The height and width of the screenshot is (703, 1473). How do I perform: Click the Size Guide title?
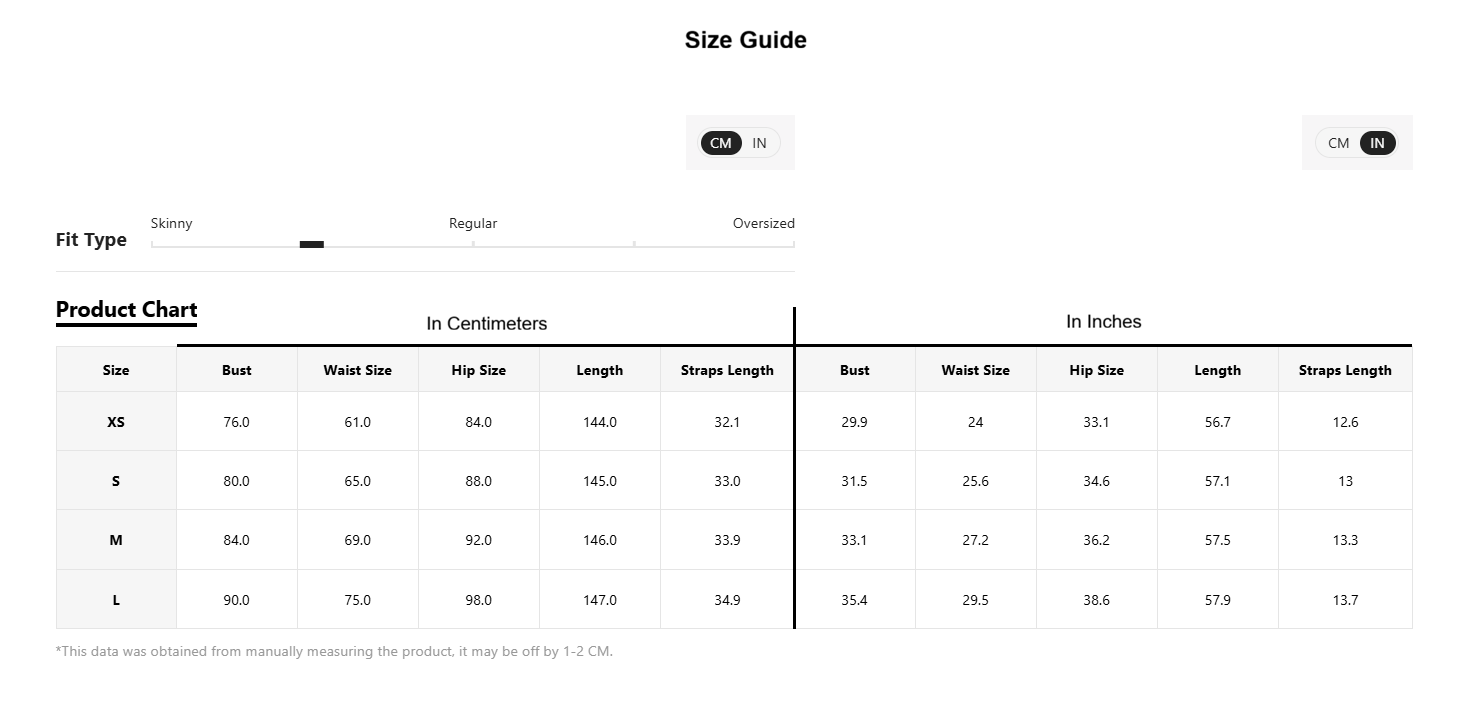click(x=746, y=40)
